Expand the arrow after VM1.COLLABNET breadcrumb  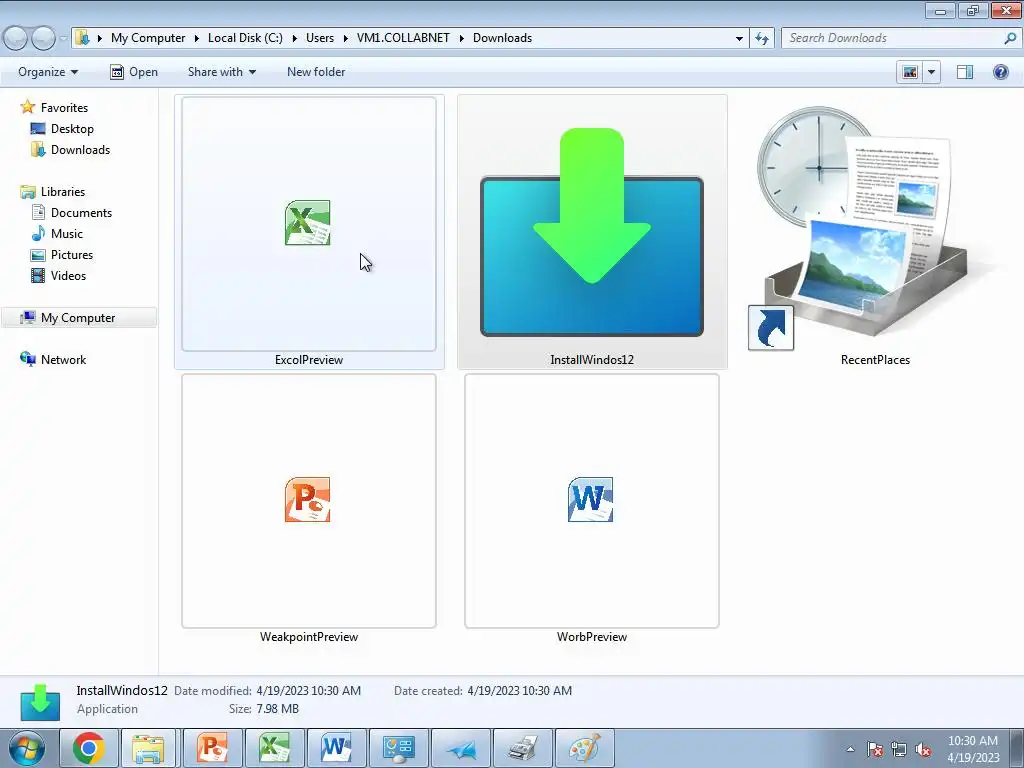pos(461,38)
